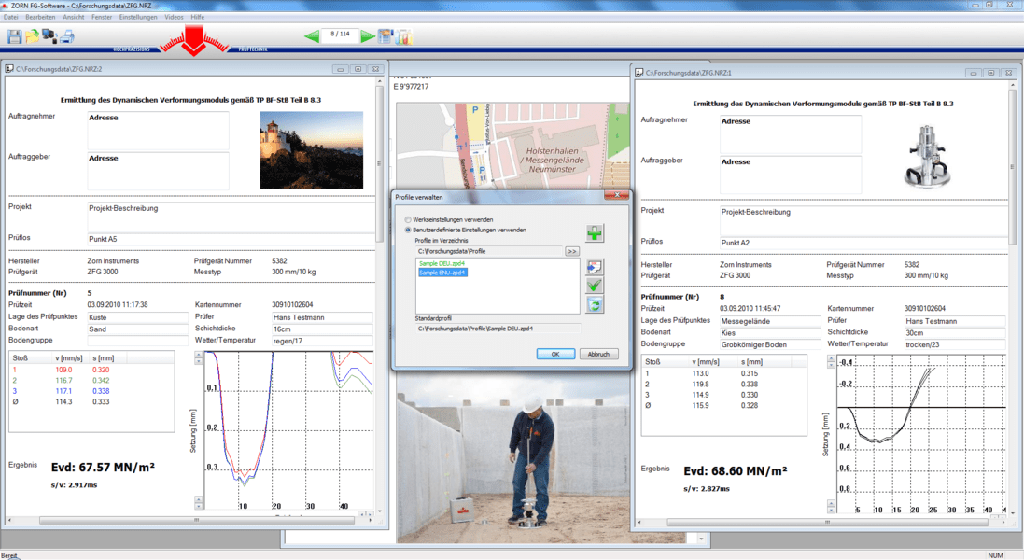Select Sample ENU.zpd4 in profile list
Viewport: 1024px width, 560px height.
pyautogui.click(x=443, y=272)
